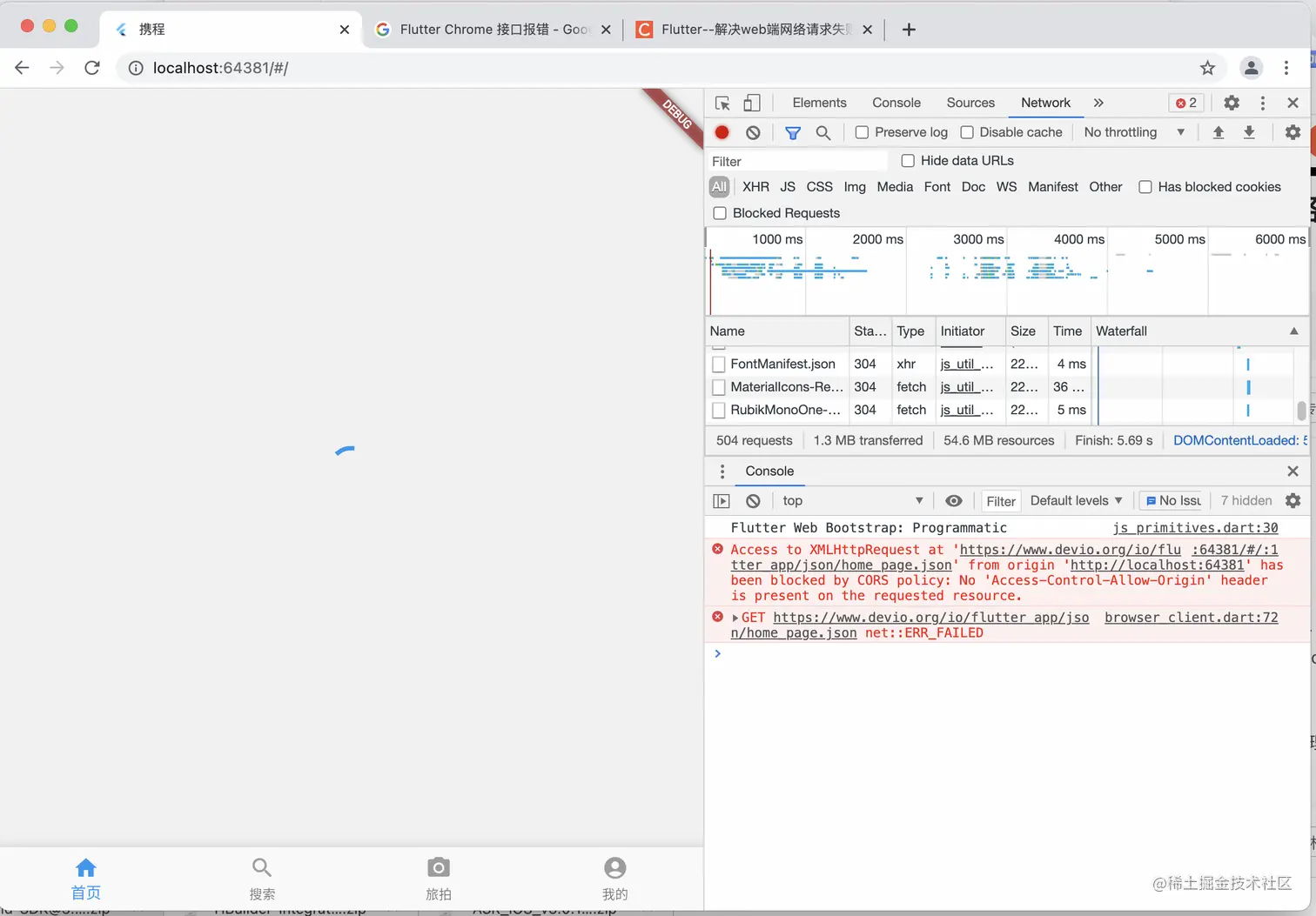Open network search magnifier
1316x916 pixels.
(823, 132)
